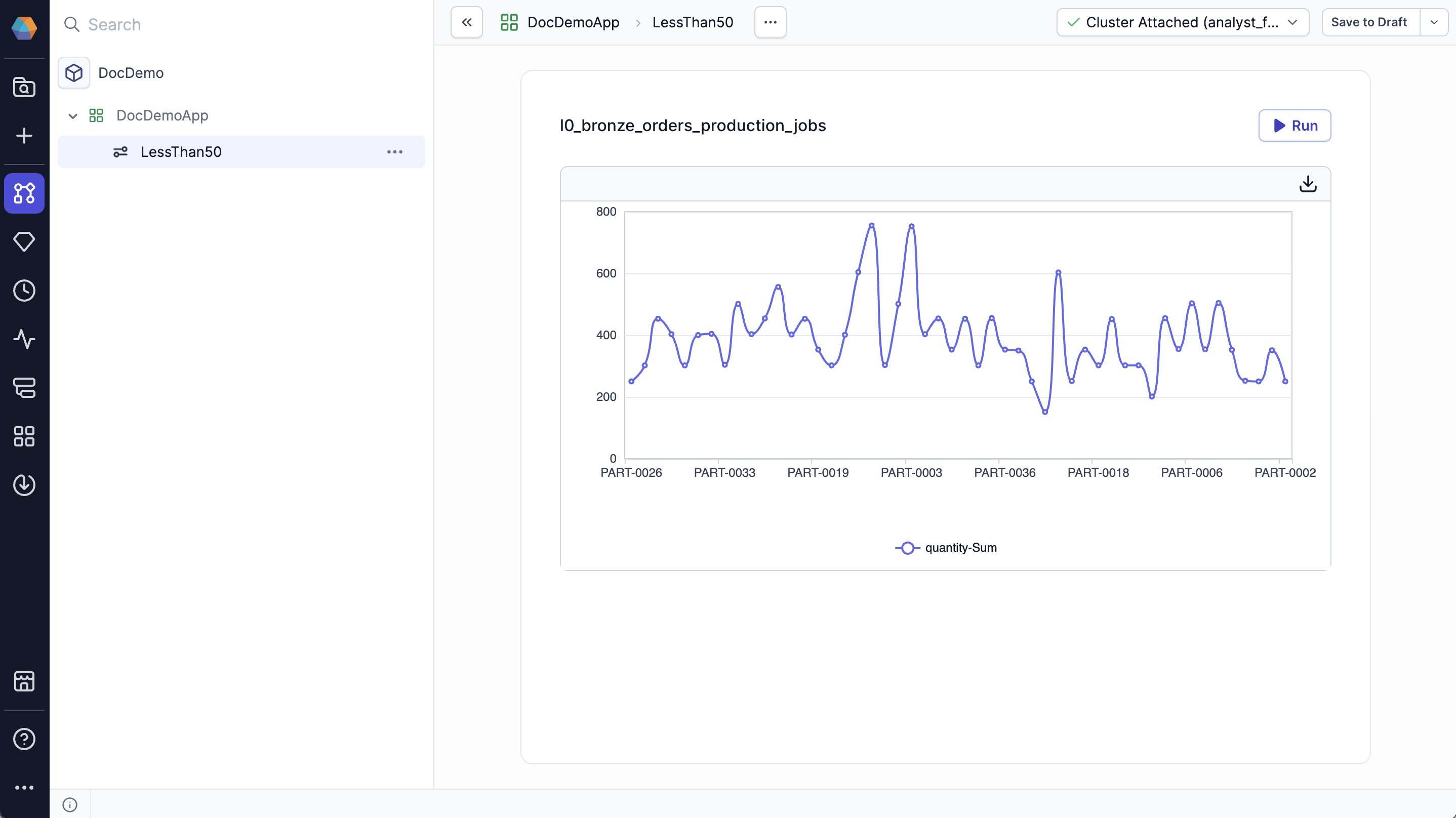Viewport: 1456px width, 818px height.
Task: Click the more options dots in sidebar
Action: tap(24, 788)
